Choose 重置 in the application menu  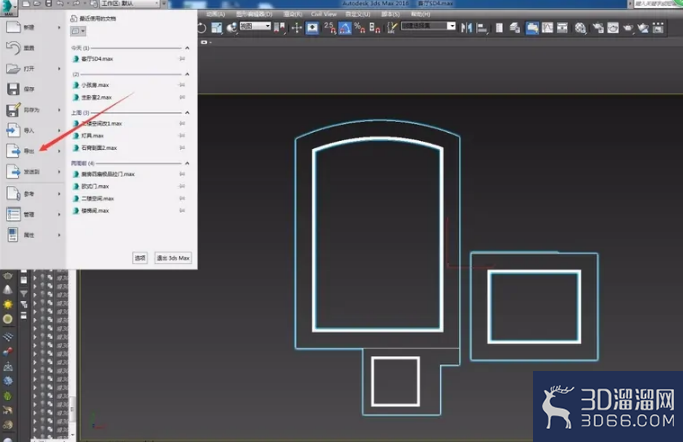coord(31,48)
